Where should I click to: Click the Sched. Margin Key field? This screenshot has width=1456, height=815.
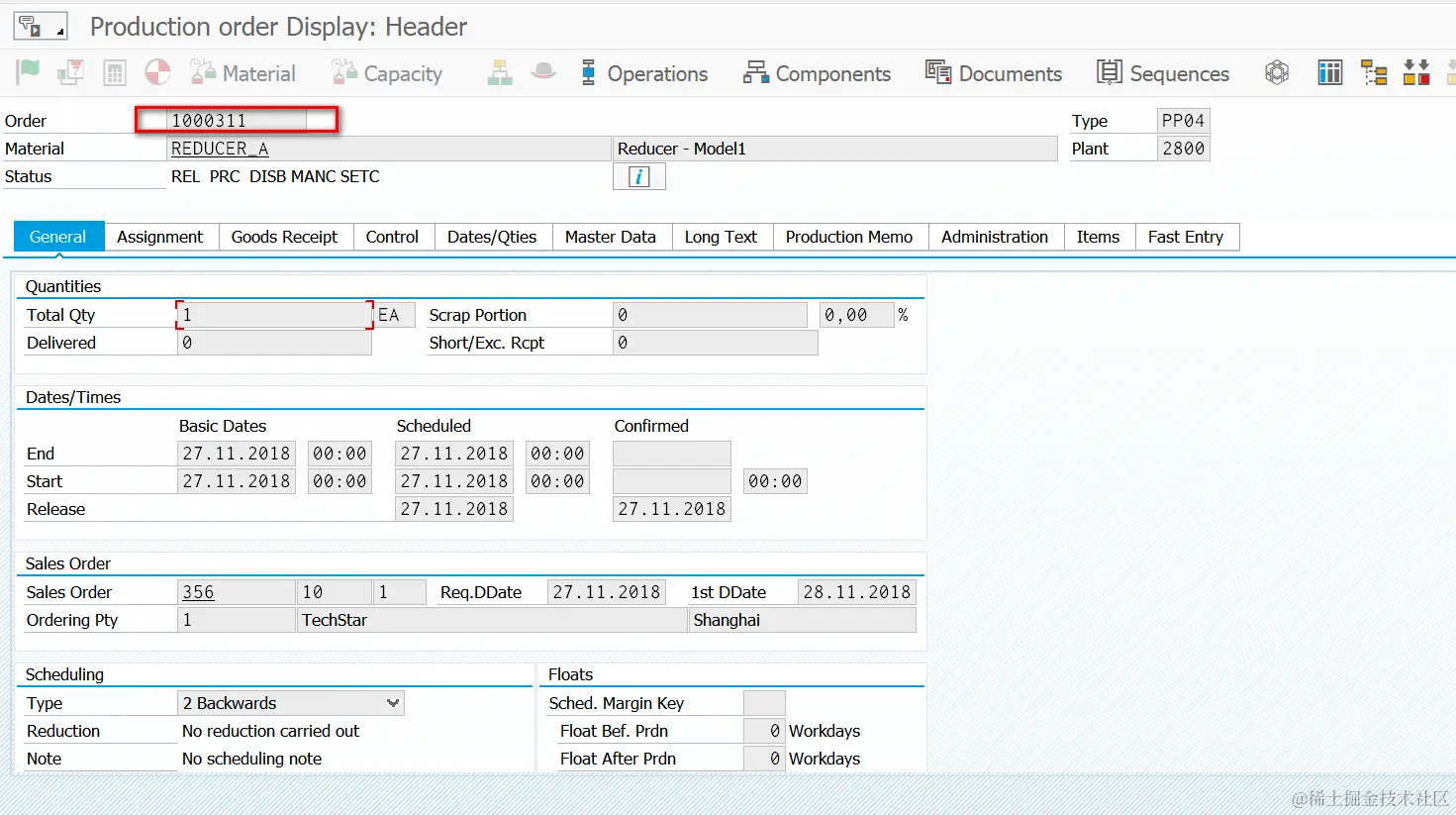point(764,703)
